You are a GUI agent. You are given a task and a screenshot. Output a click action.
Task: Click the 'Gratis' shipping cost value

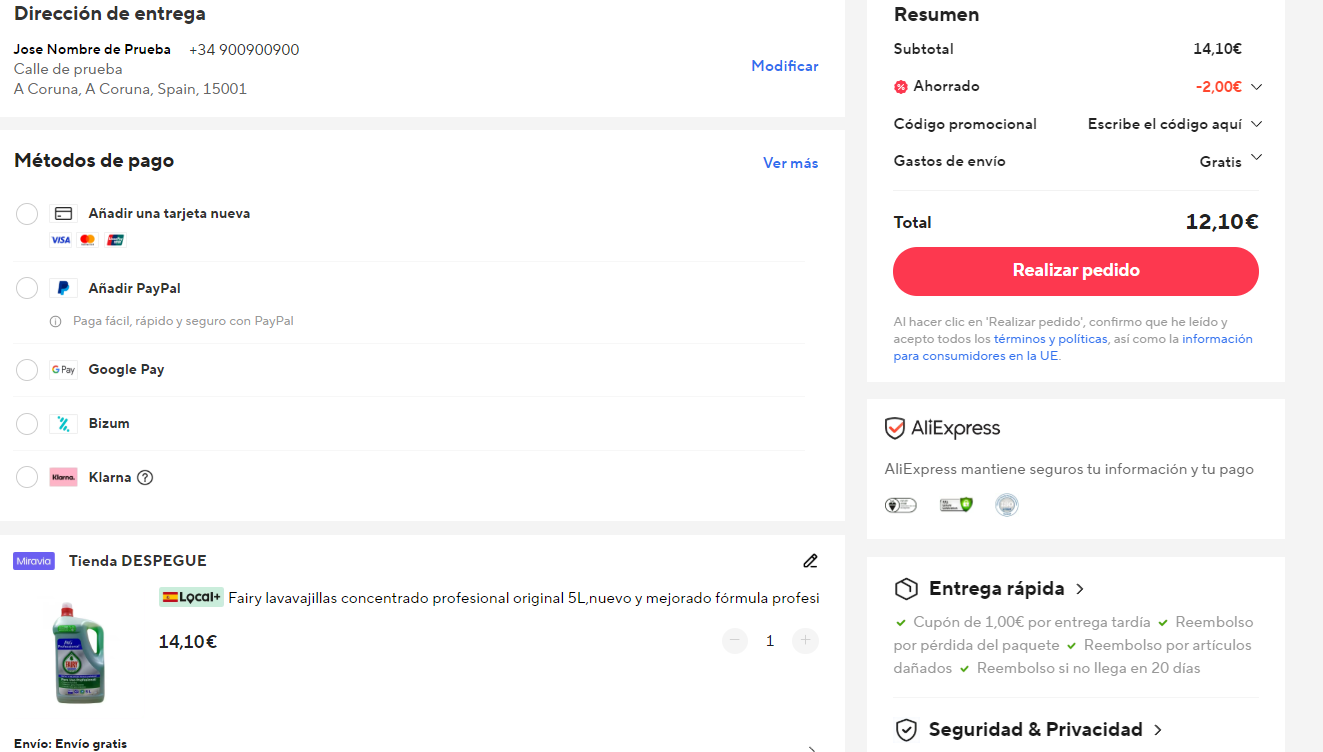[x=1221, y=162]
